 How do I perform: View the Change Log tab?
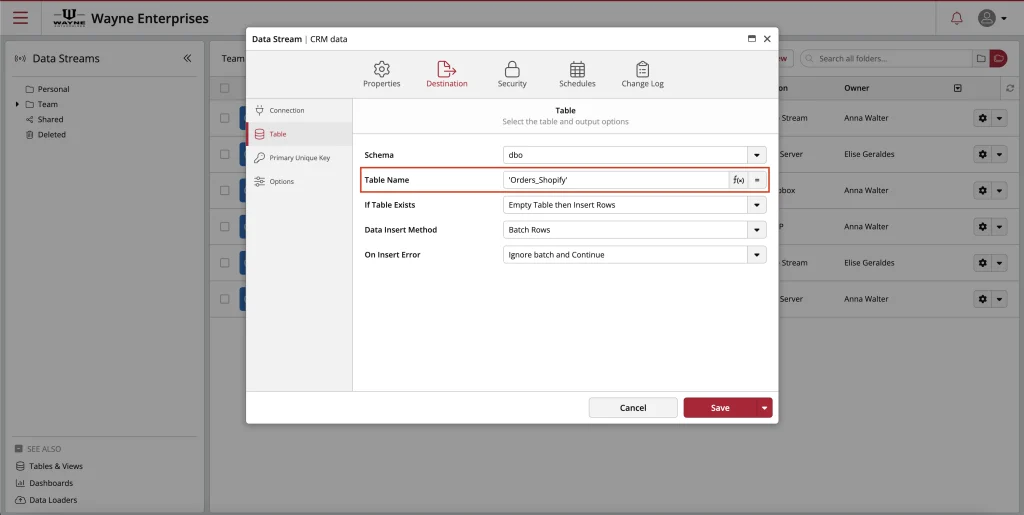tap(643, 74)
